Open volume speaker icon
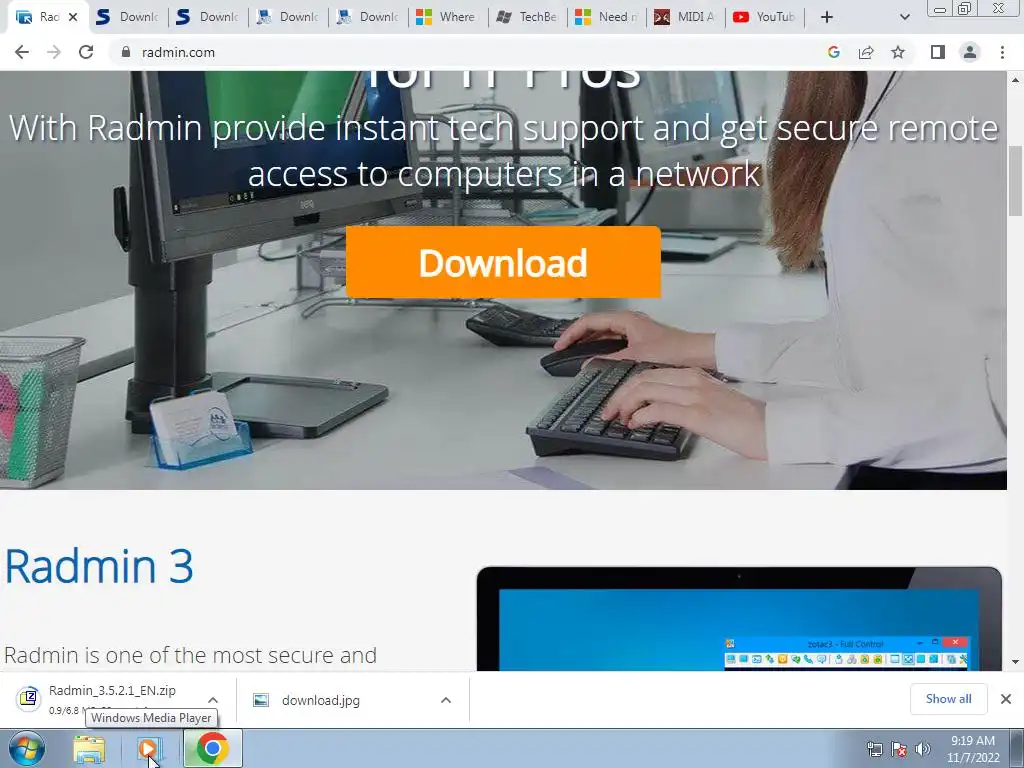This screenshot has width=1024, height=768. [923, 749]
